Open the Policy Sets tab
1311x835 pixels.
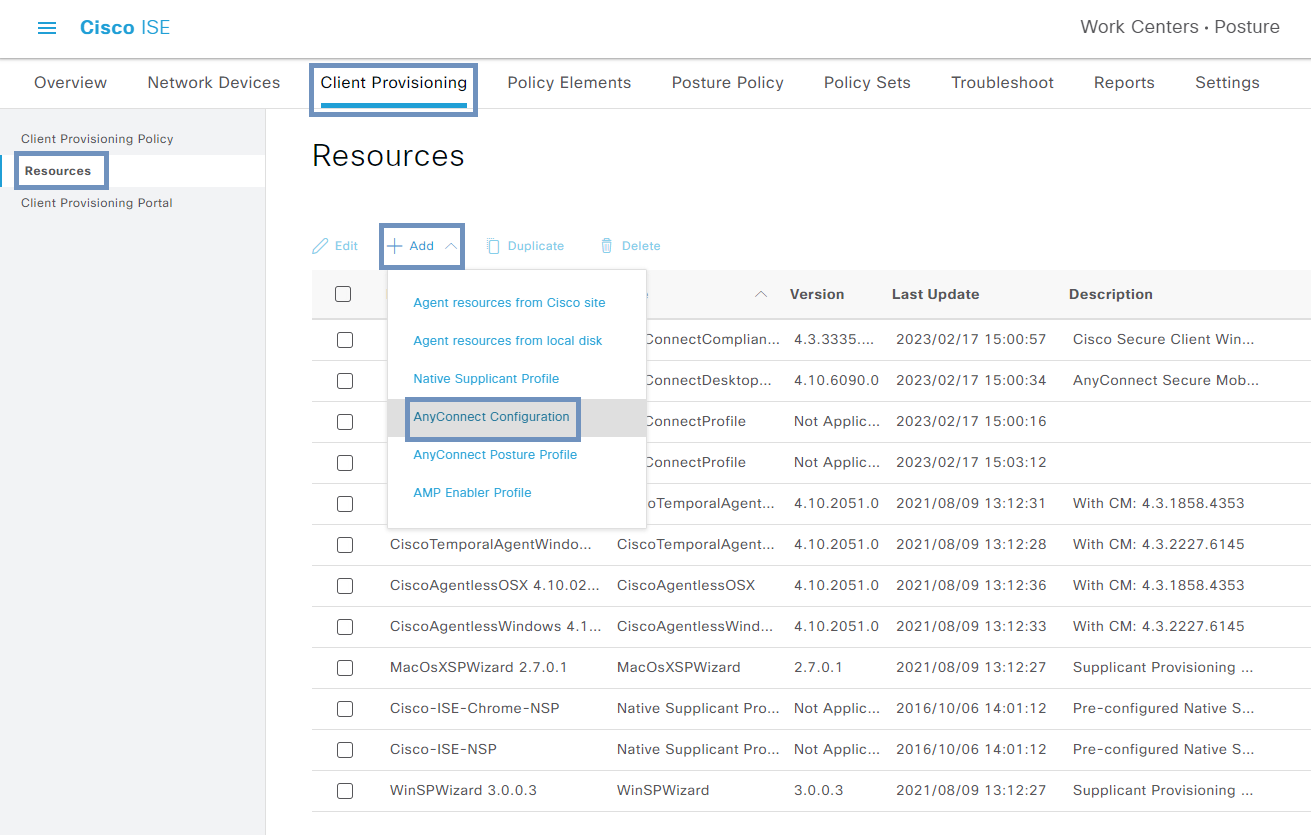[867, 83]
